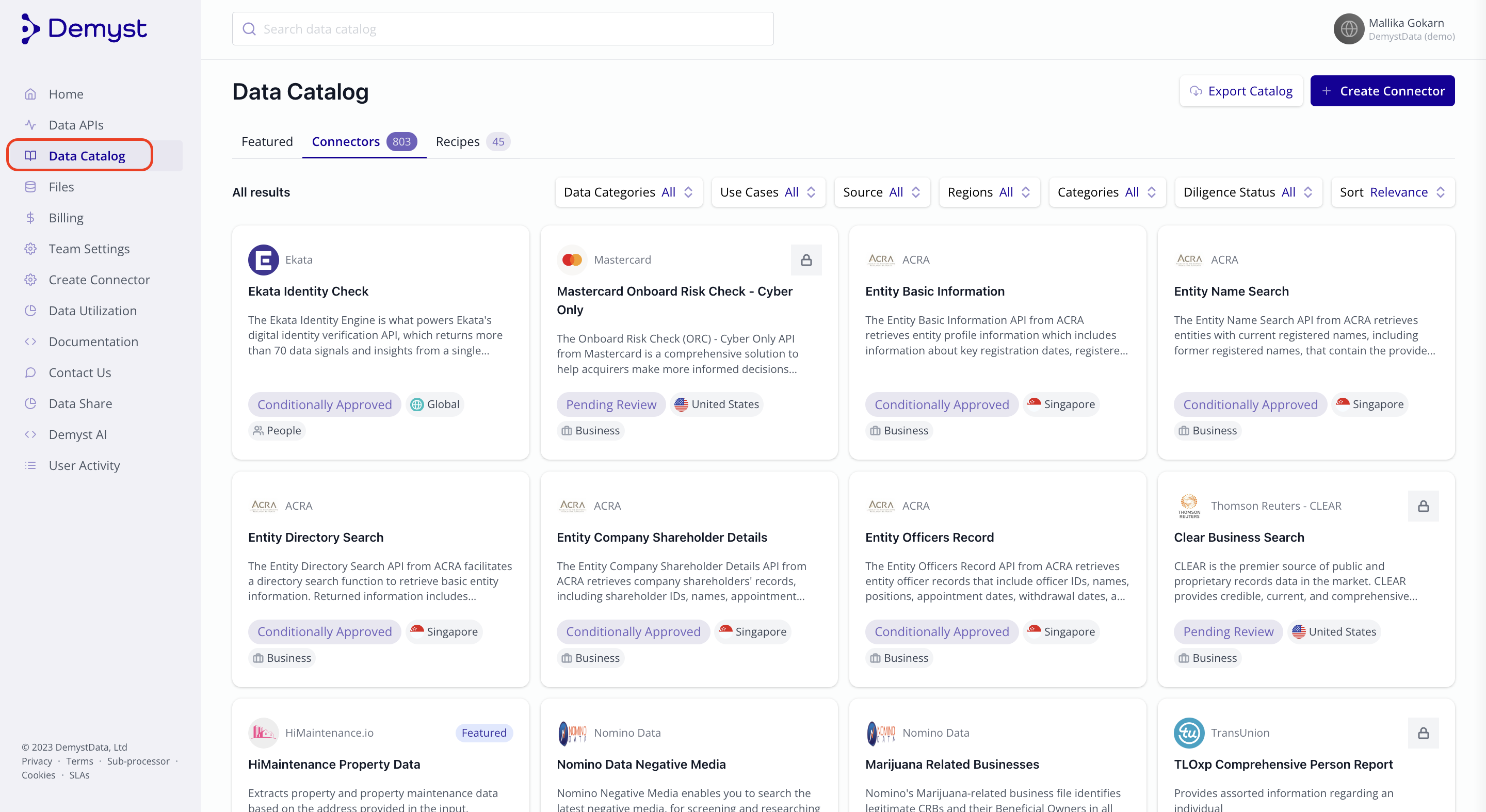Click the TransUnion logo icon
The width and height of the screenshot is (1486, 812).
[x=1188, y=733]
